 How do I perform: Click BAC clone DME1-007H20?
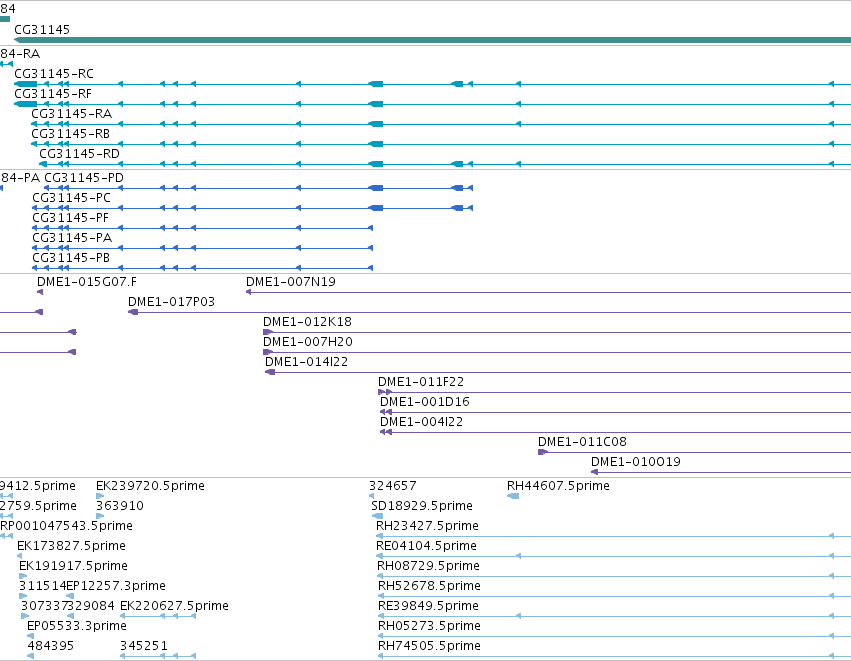(x=308, y=342)
